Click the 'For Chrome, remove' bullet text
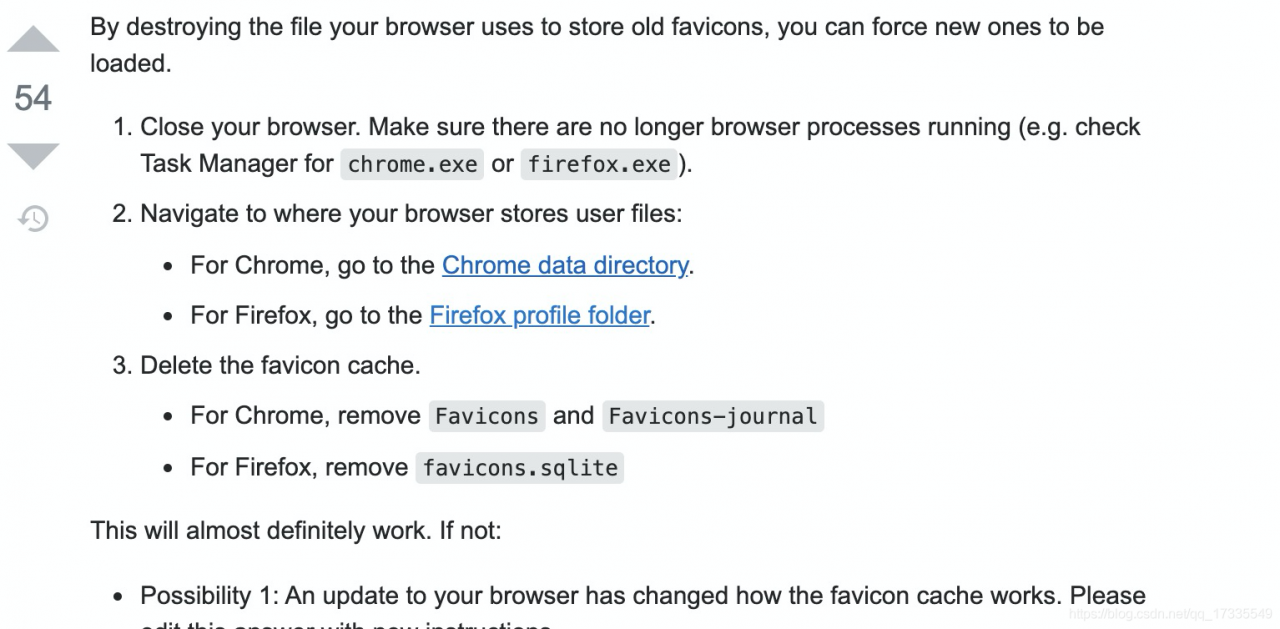Screen dimensions: 1280x629 (x=305, y=416)
